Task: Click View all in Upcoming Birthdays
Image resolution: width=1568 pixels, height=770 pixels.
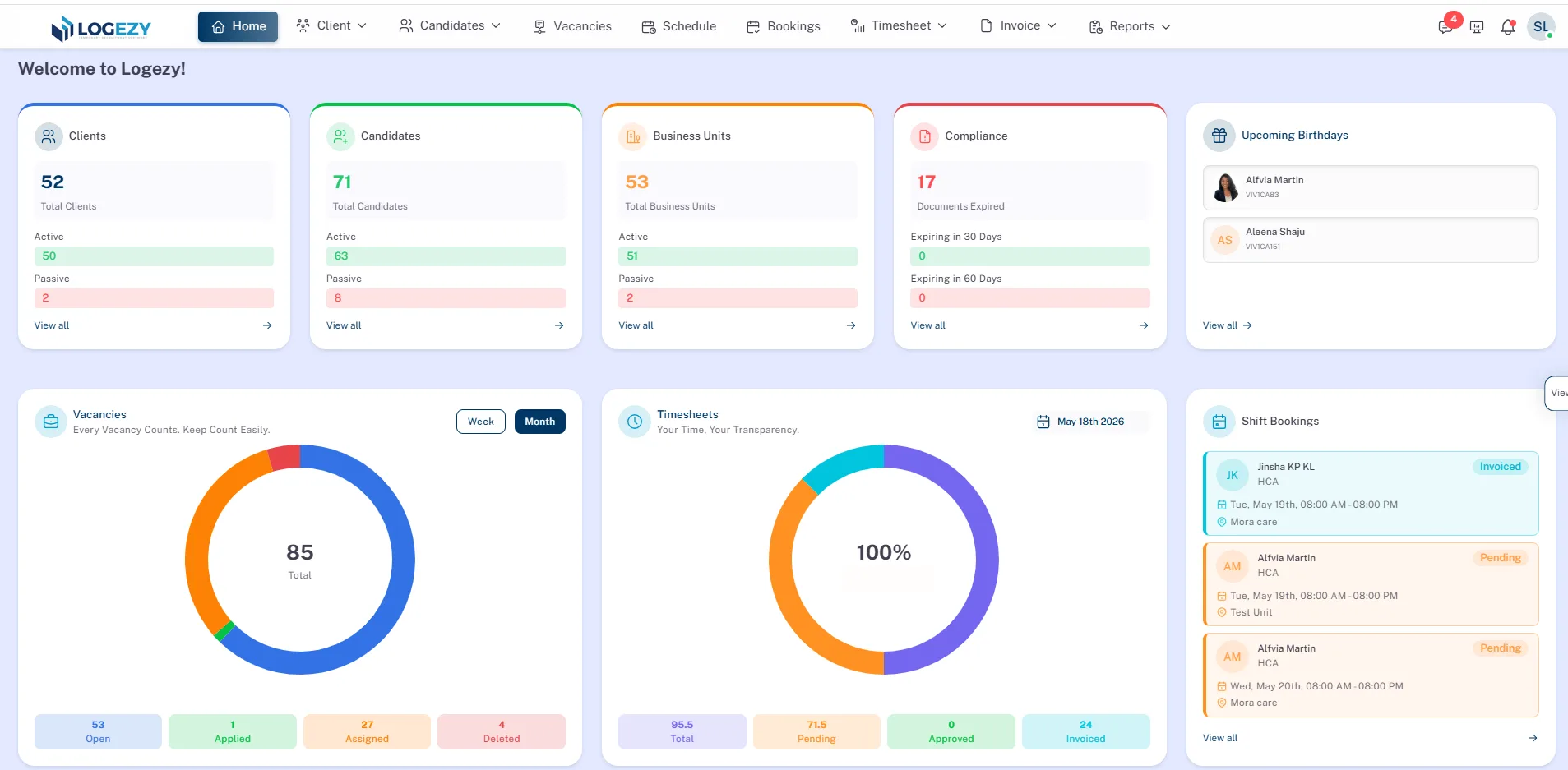Action: [x=1220, y=325]
